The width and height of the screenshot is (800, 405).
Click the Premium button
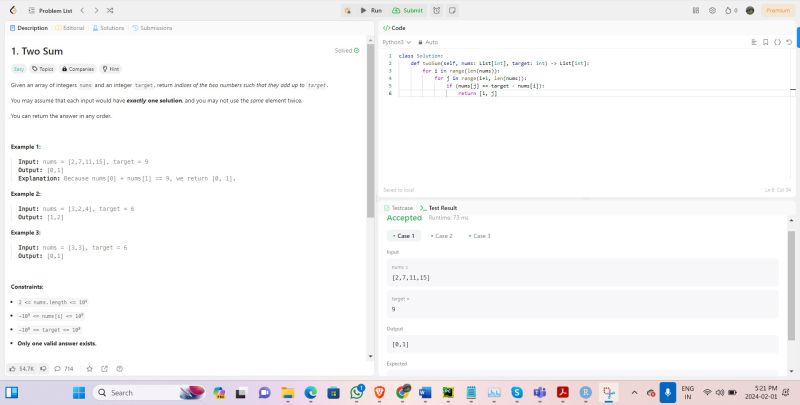click(776, 9)
